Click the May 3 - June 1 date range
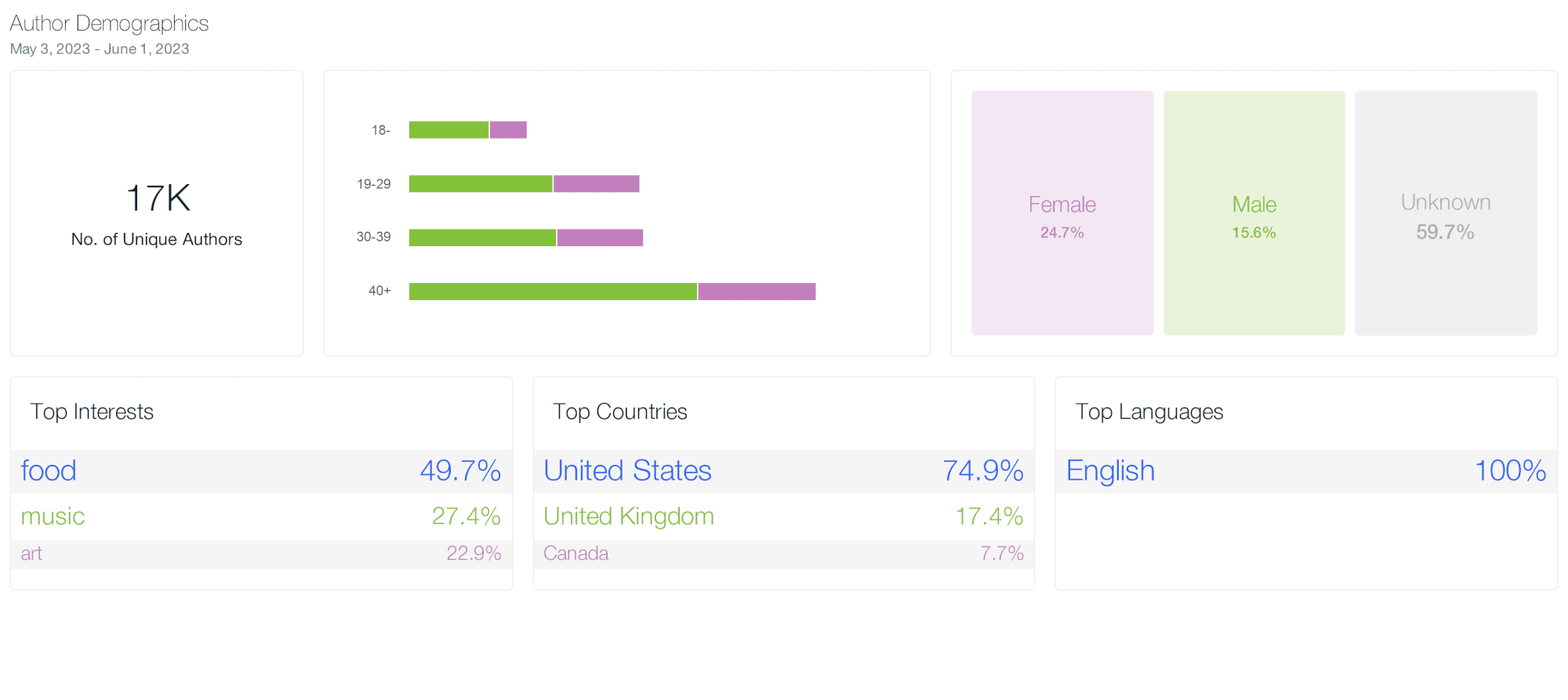Image resolution: width=1568 pixels, height=700 pixels. [x=100, y=49]
